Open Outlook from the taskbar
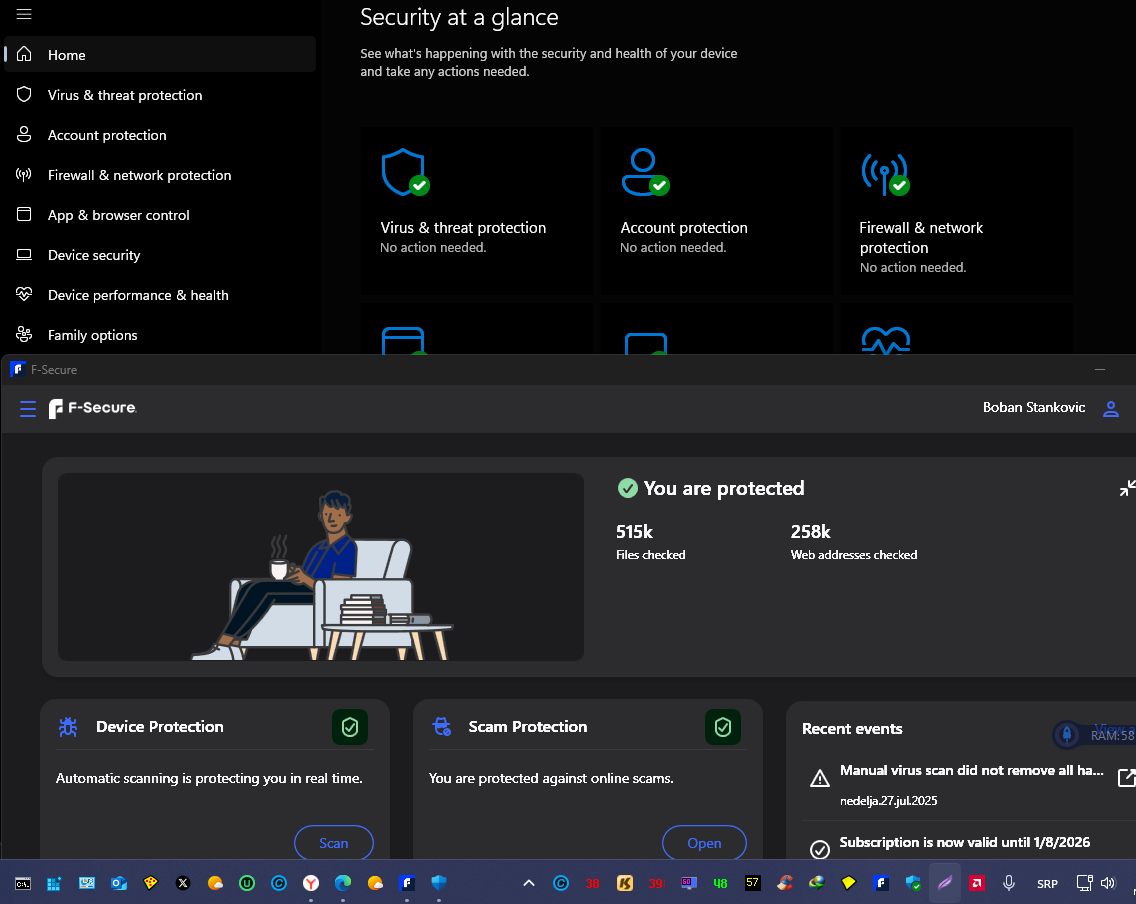The width and height of the screenshot is (1136, 904). [119, 883]
